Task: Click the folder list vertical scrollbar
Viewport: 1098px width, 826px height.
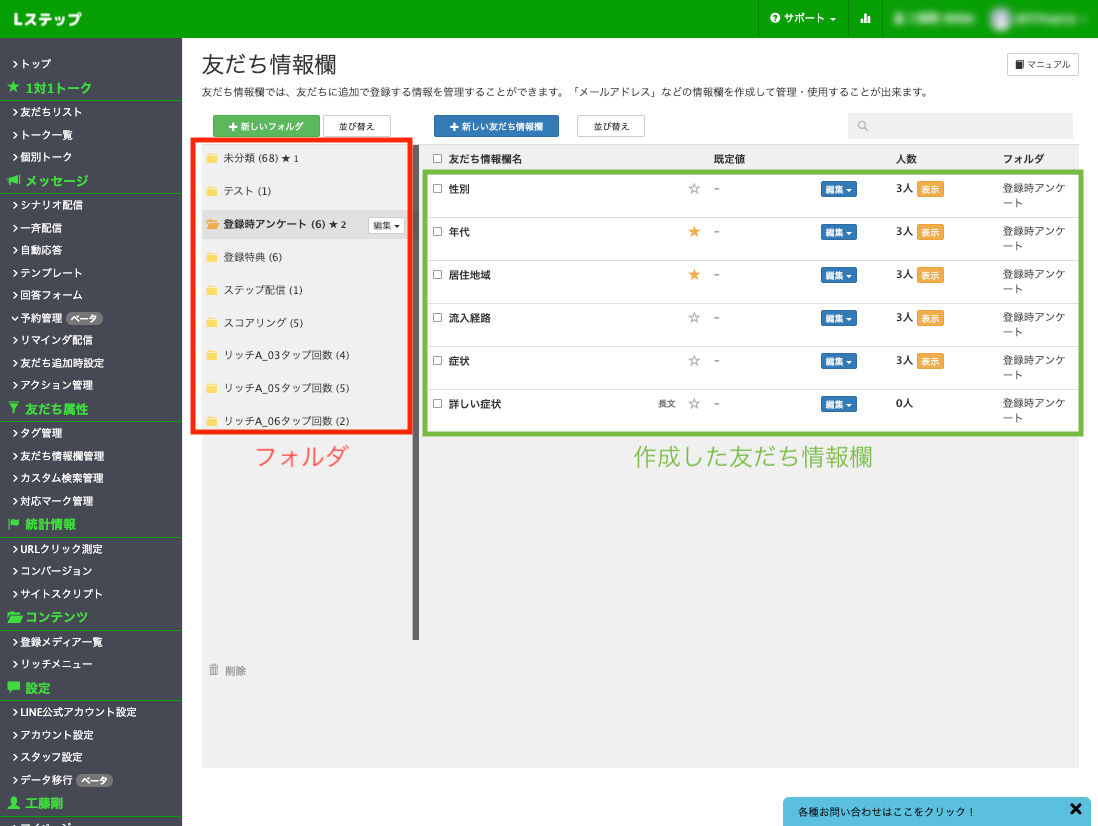Action: point(416,400)
